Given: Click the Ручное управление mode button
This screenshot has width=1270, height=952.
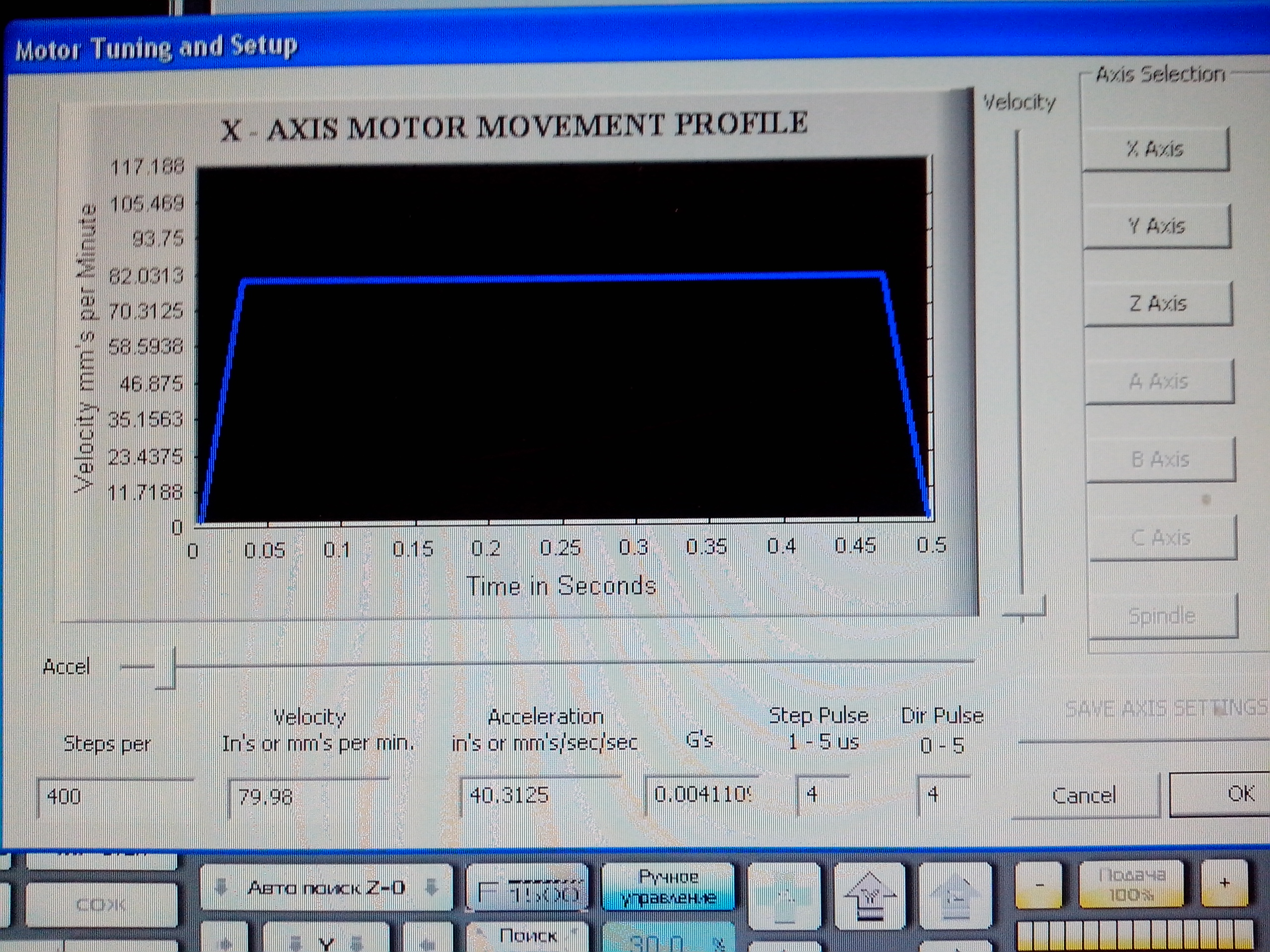Looking at the screenshot, I should (668, 887).
